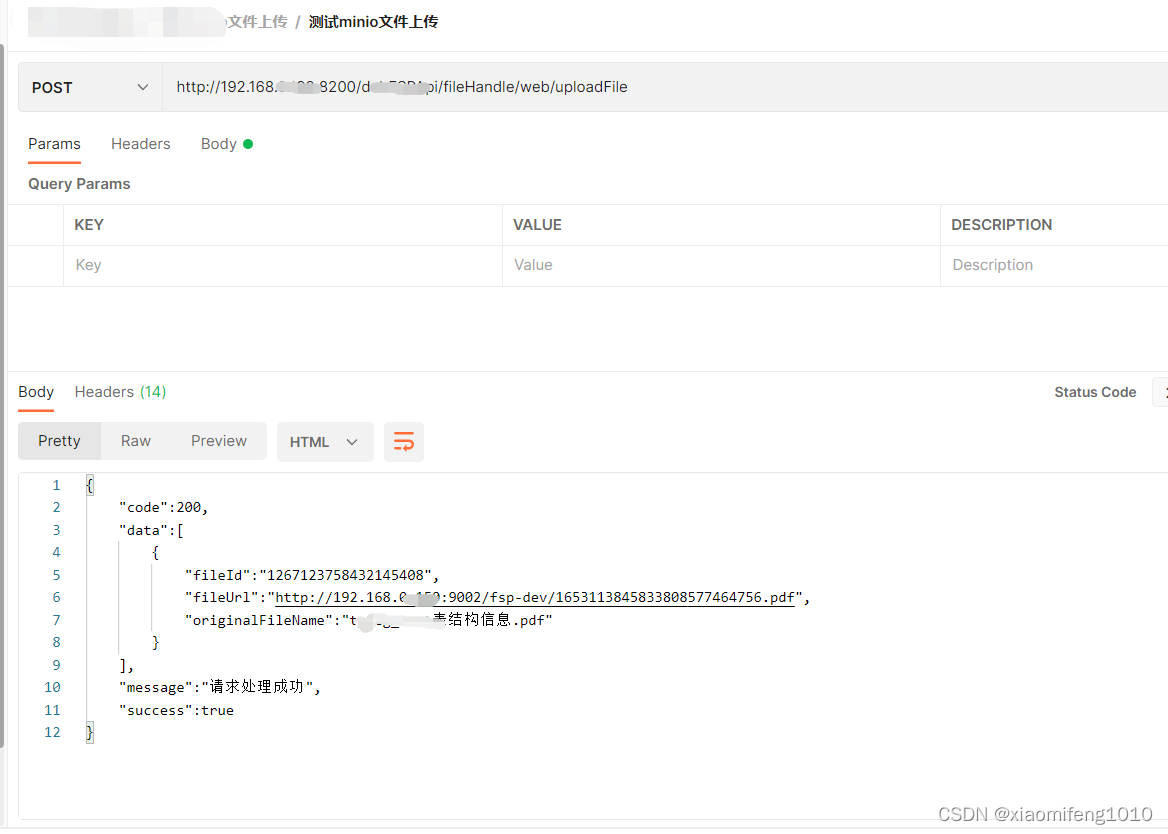This screenshot has width=1168, height=834.
Task: Switch to Preview response view
Action: click(218, 441)
